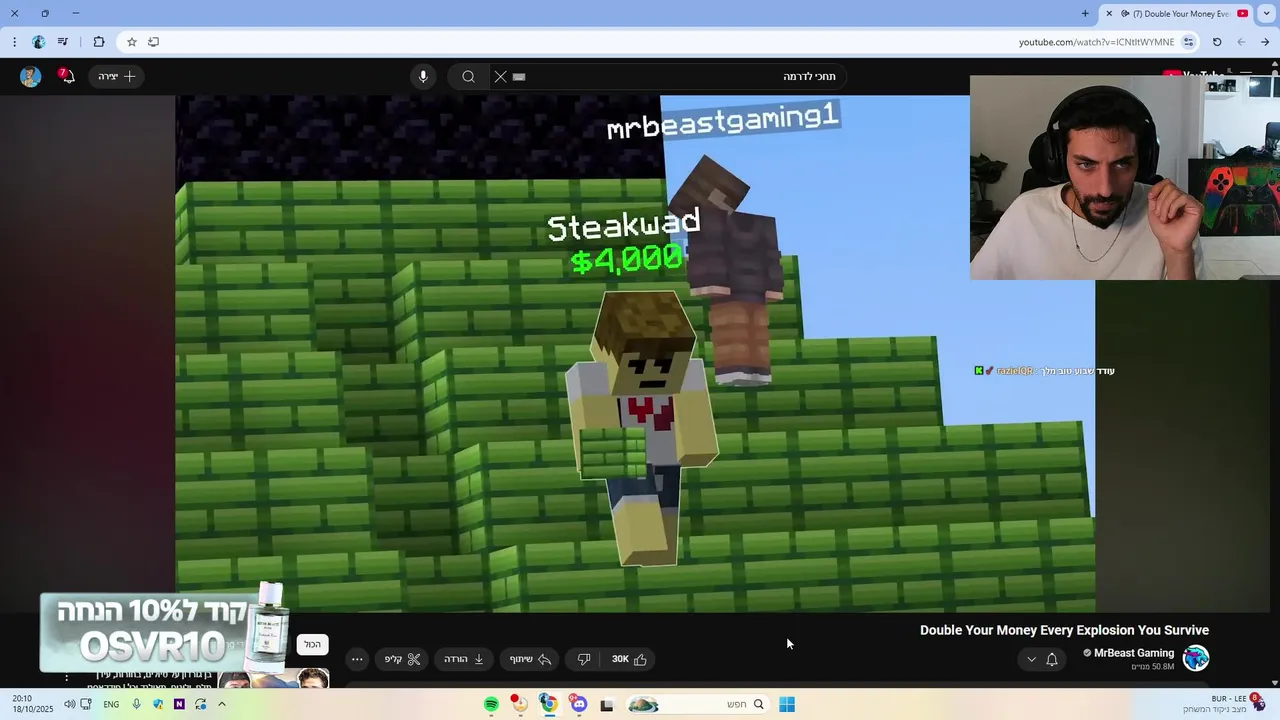
Task: Open the Chrome profile avatar
Action: tap(38, 42)
